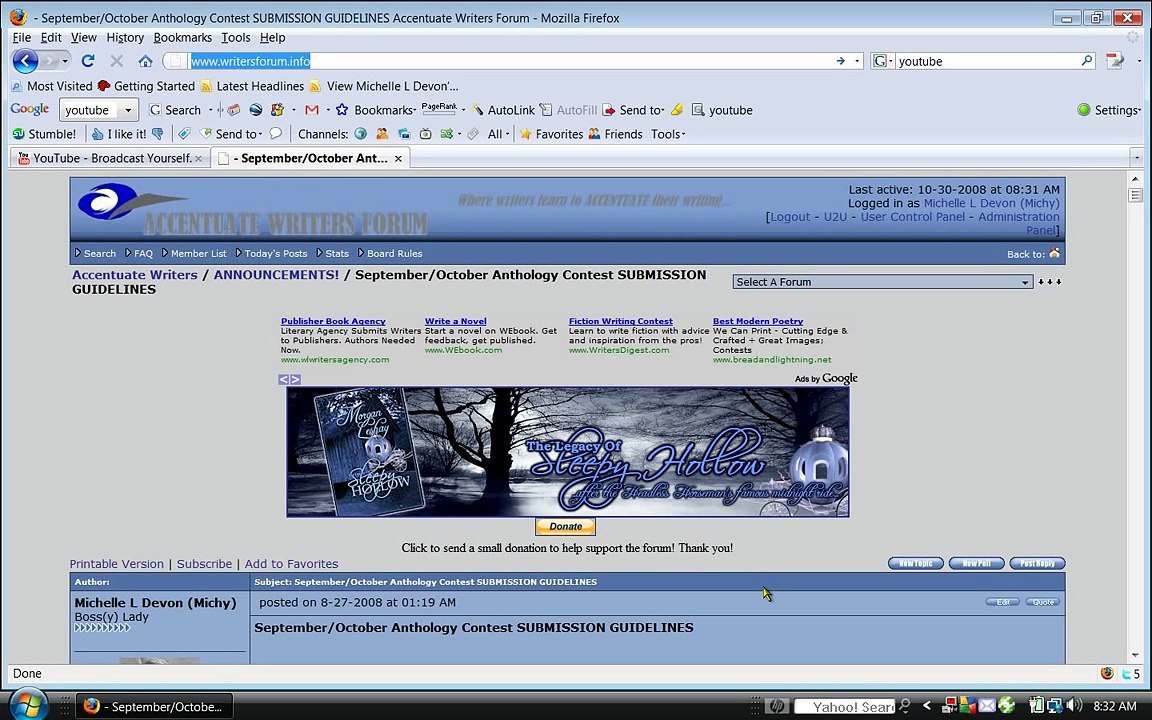
Task: Click the New Topic button
Action: click(x=915, y=564)
